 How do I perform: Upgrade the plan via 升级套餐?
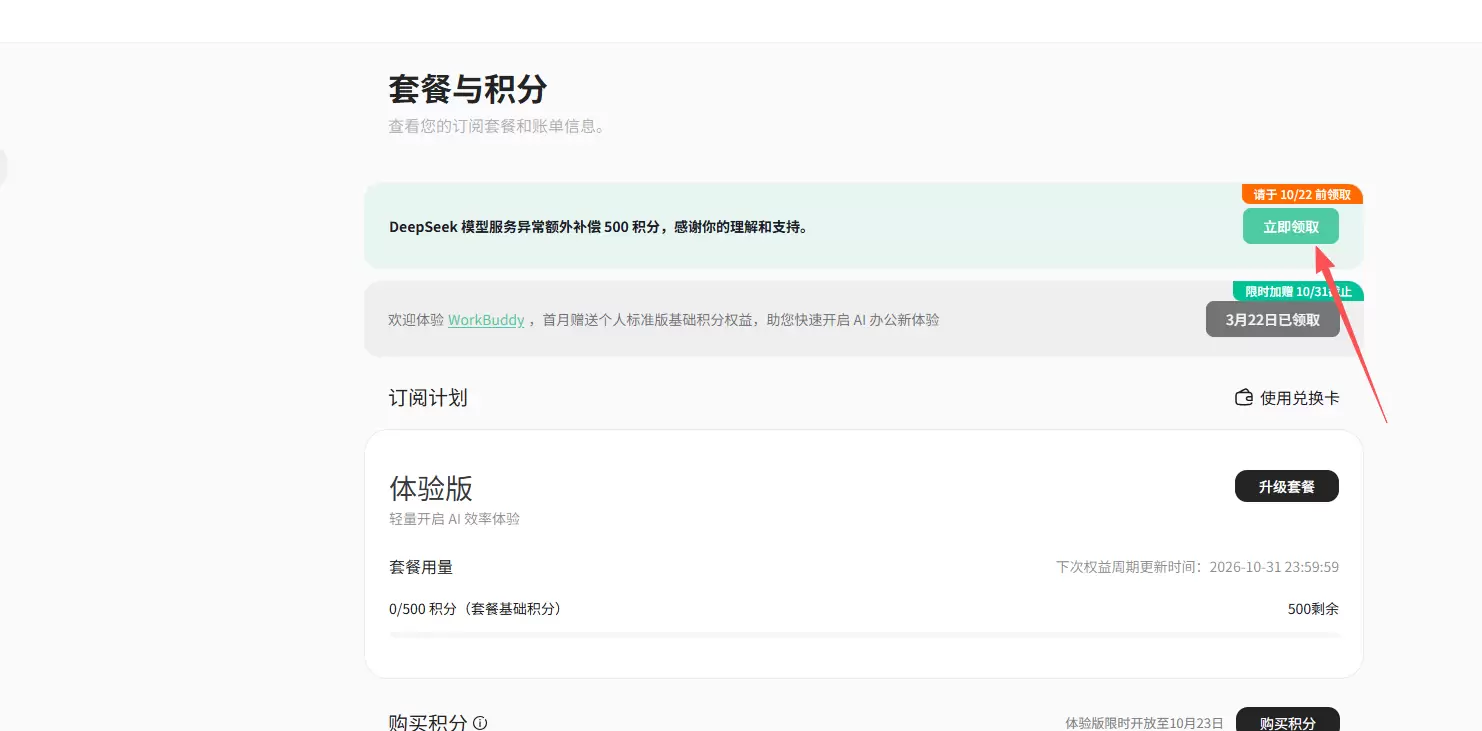(x=1286, y=487)
